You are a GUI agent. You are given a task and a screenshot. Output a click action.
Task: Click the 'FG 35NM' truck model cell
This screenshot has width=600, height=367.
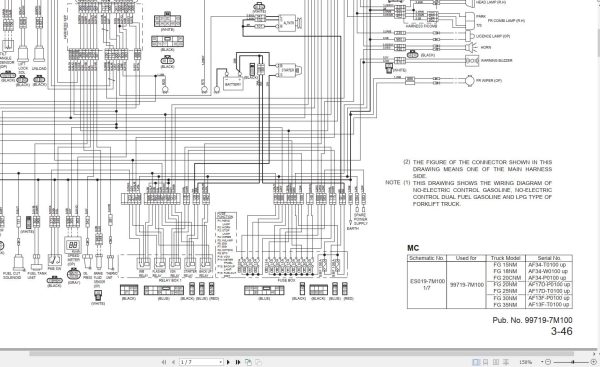tap(505, 305)
